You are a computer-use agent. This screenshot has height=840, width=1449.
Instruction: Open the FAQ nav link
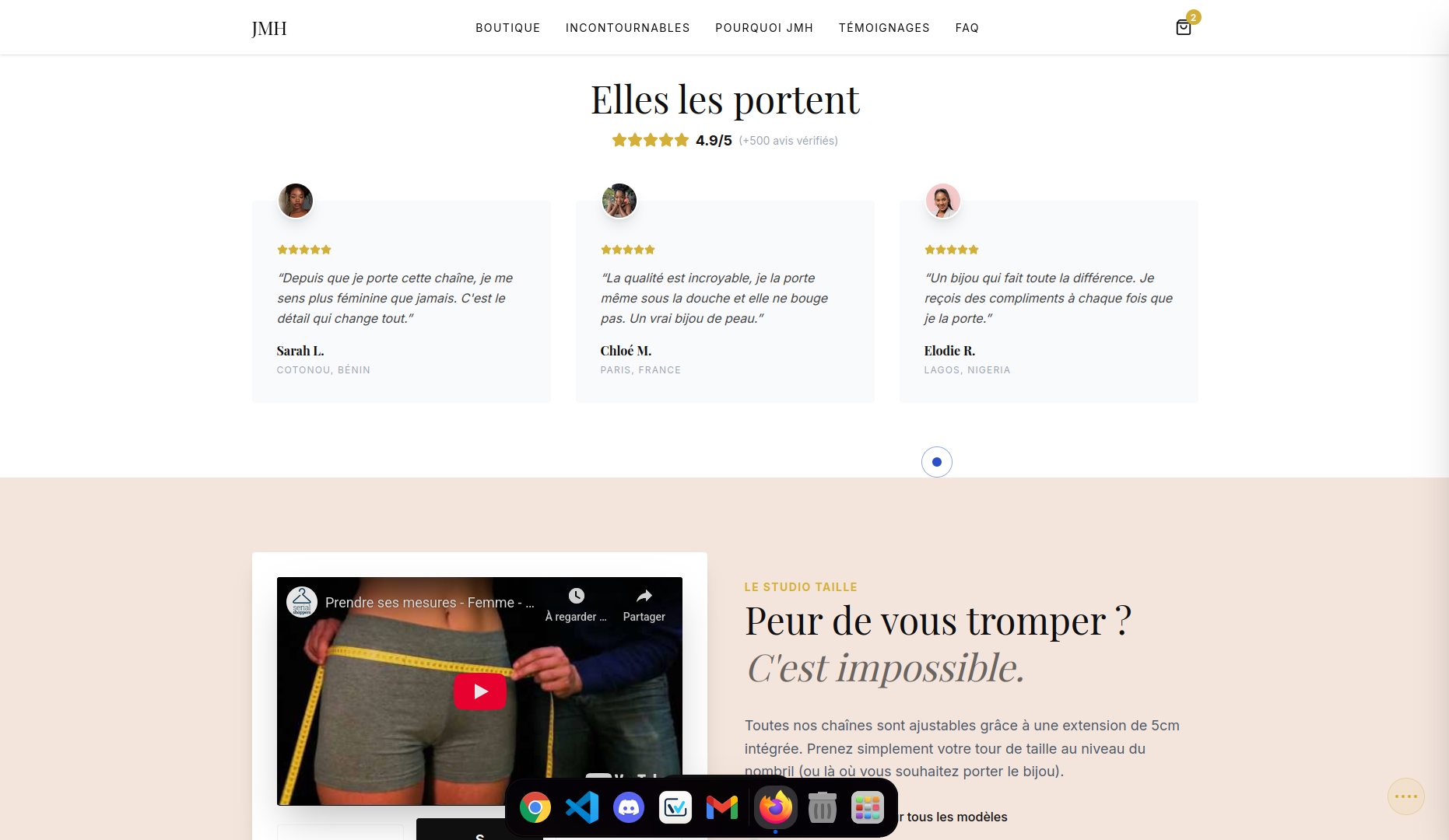coord(967,28)
